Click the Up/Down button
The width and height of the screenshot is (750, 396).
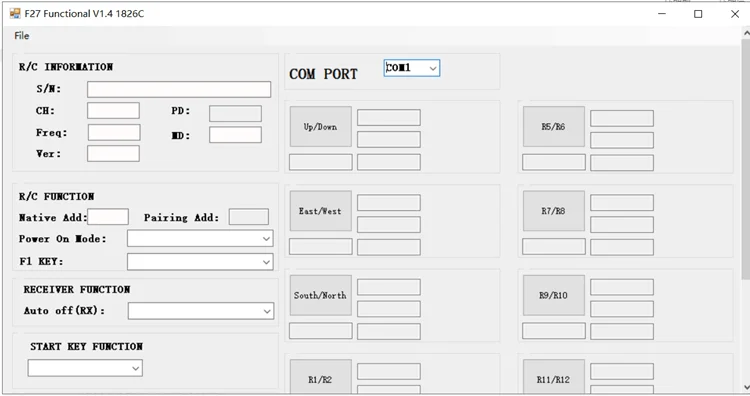[320, 127]
